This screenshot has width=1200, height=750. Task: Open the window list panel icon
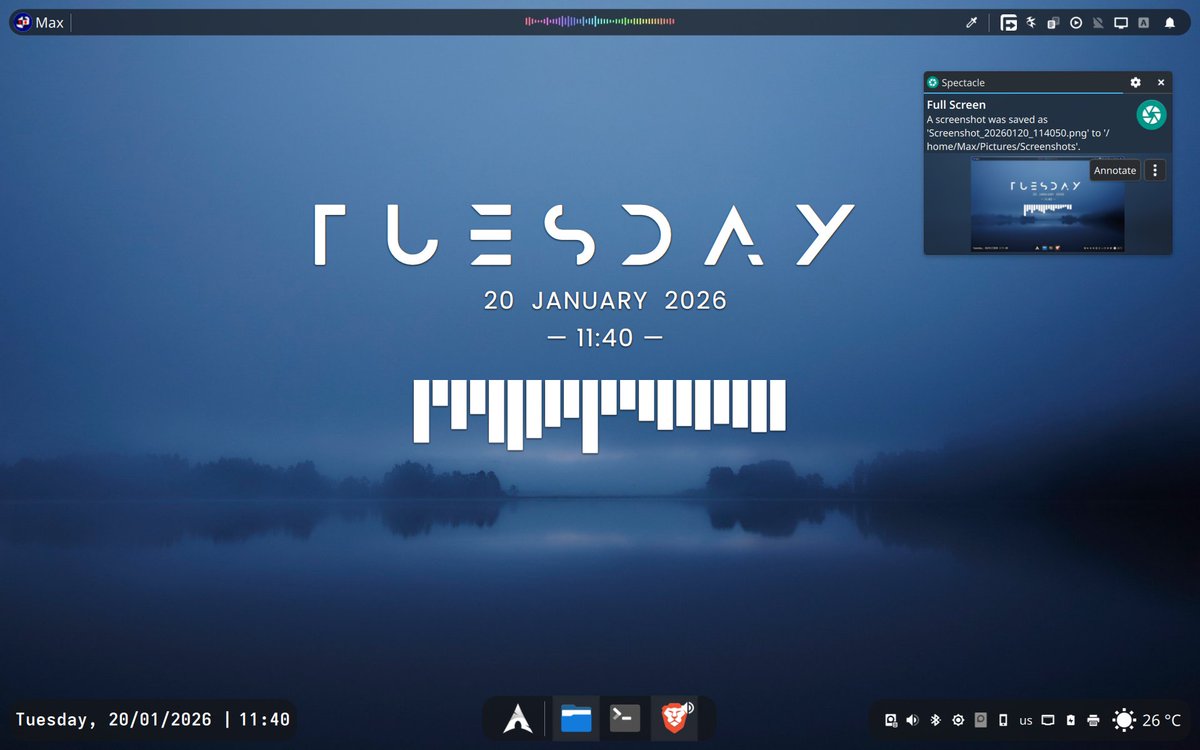1009,22
